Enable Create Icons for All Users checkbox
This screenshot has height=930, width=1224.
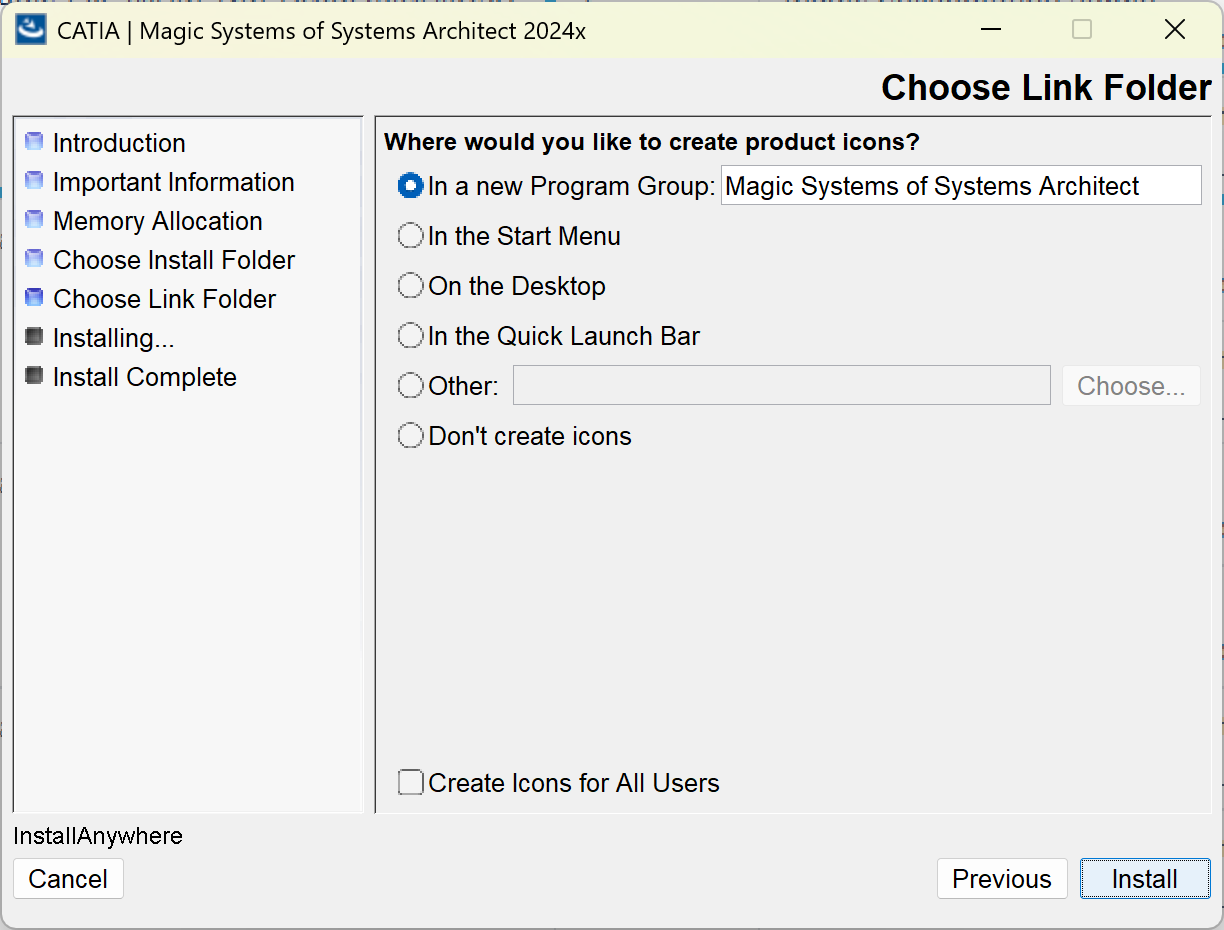[x=410, y=782]
